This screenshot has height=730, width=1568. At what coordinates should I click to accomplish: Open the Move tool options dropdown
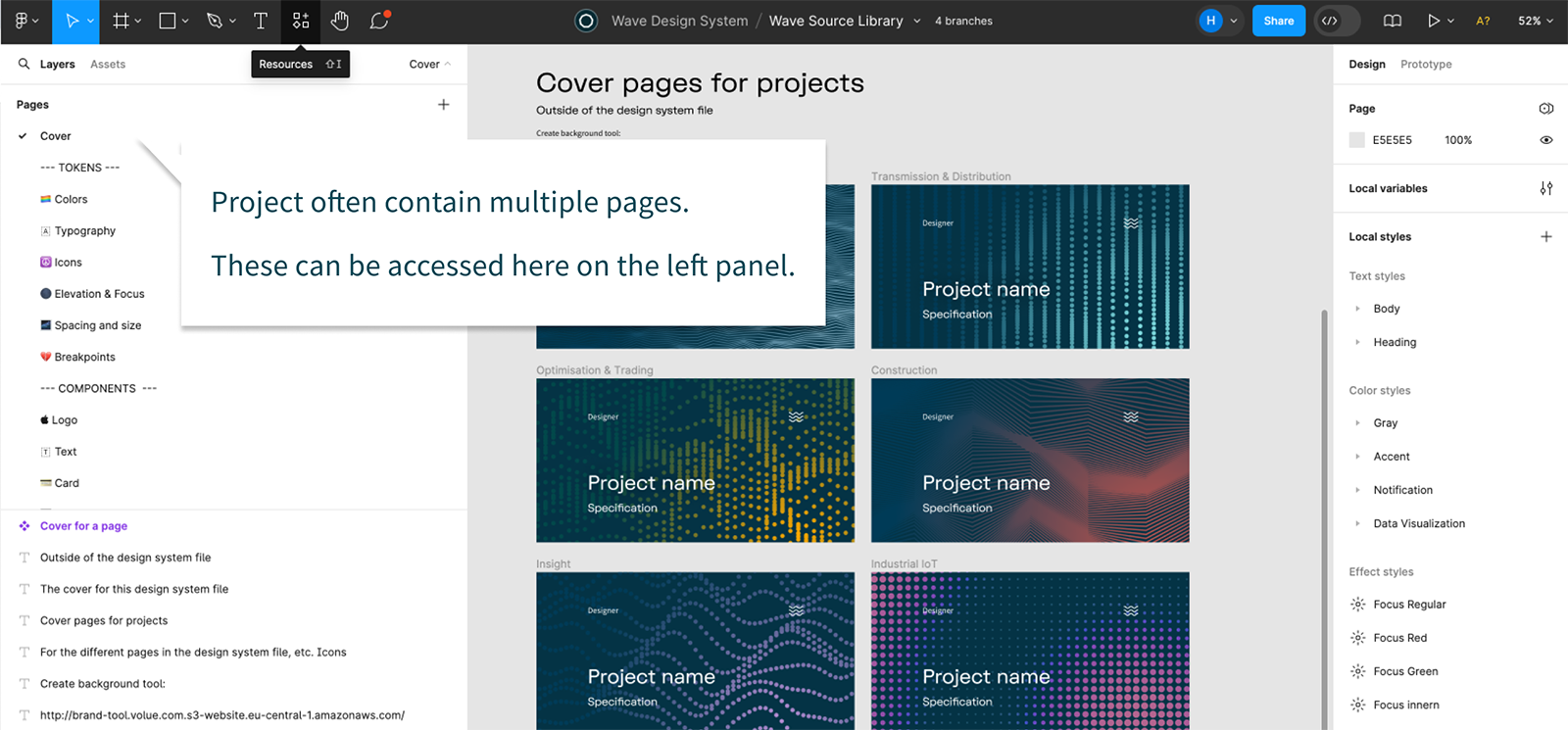90,21
